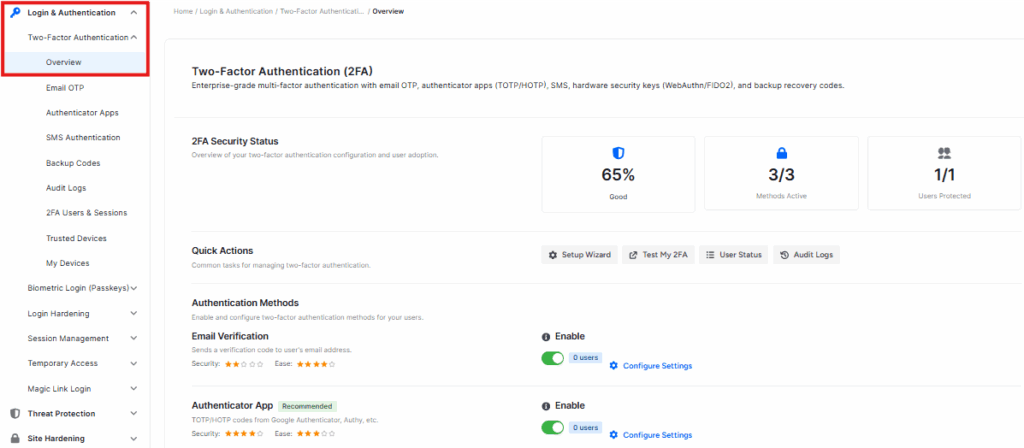Click the Recommended badge next to Authenticator App
Image resolution: width=1024 pixels, height=448 pixels.
308,406
